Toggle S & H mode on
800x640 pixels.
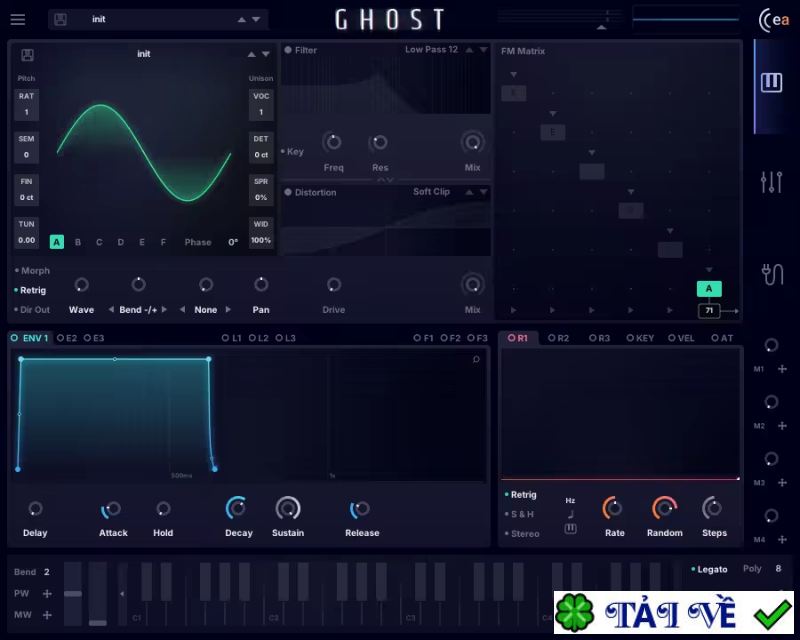(520, 514)
